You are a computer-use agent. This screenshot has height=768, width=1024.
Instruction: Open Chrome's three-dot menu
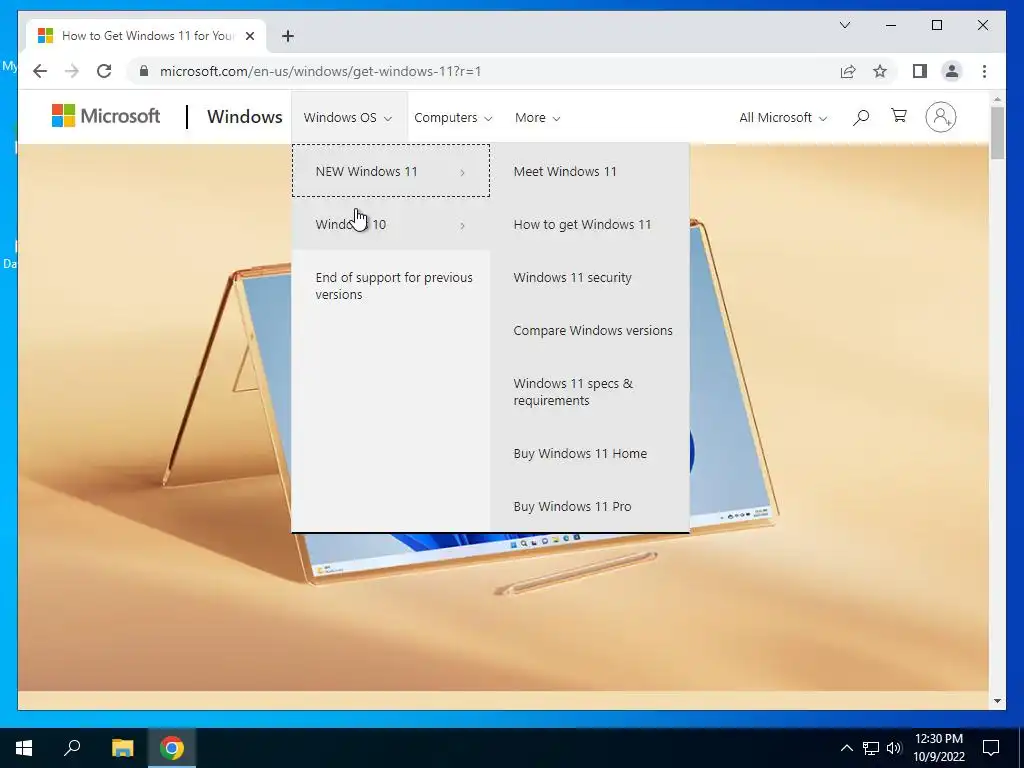click(x=984, y=71)
